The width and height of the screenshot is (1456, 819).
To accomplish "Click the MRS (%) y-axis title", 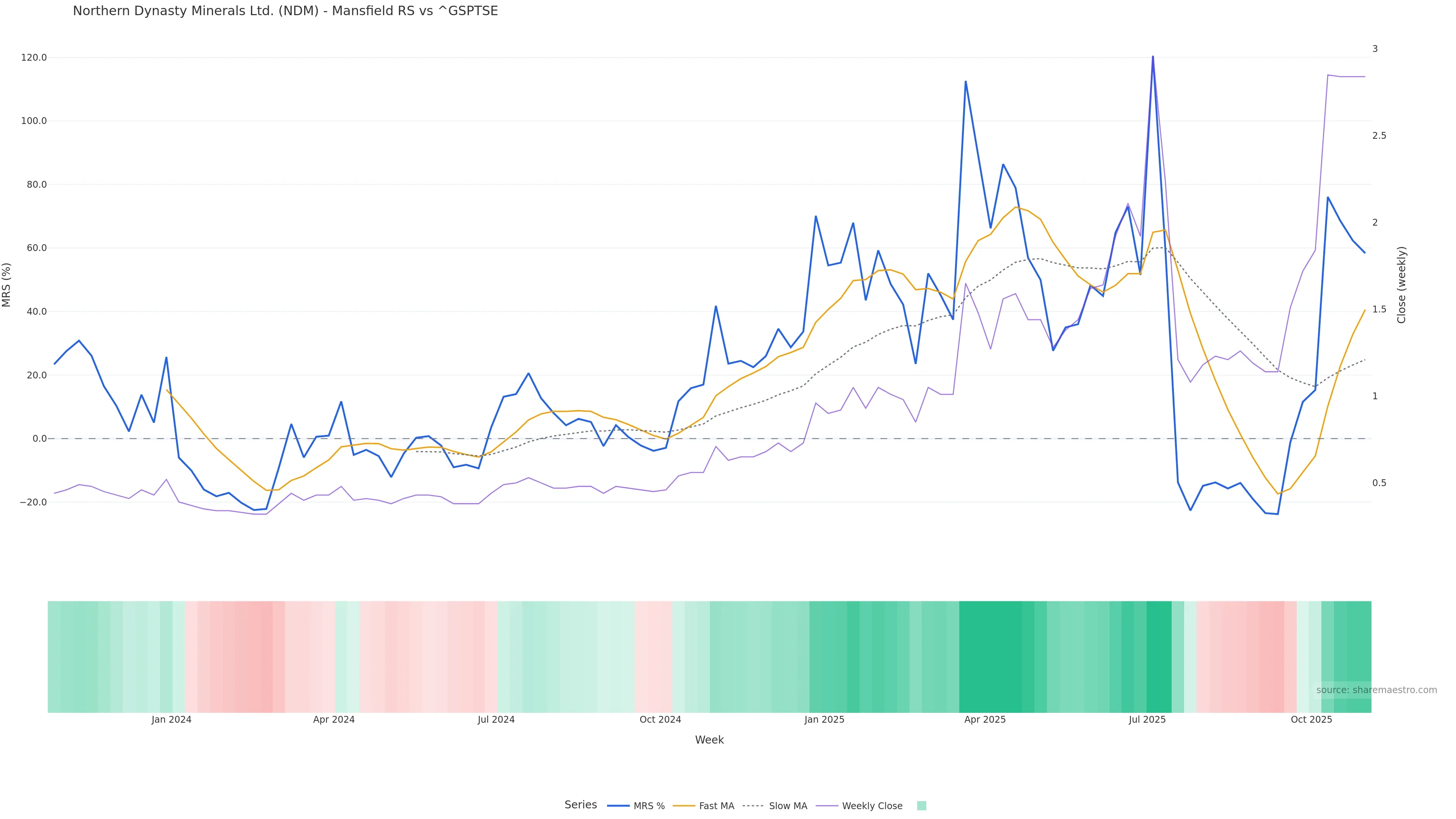I will click(7, 285).
